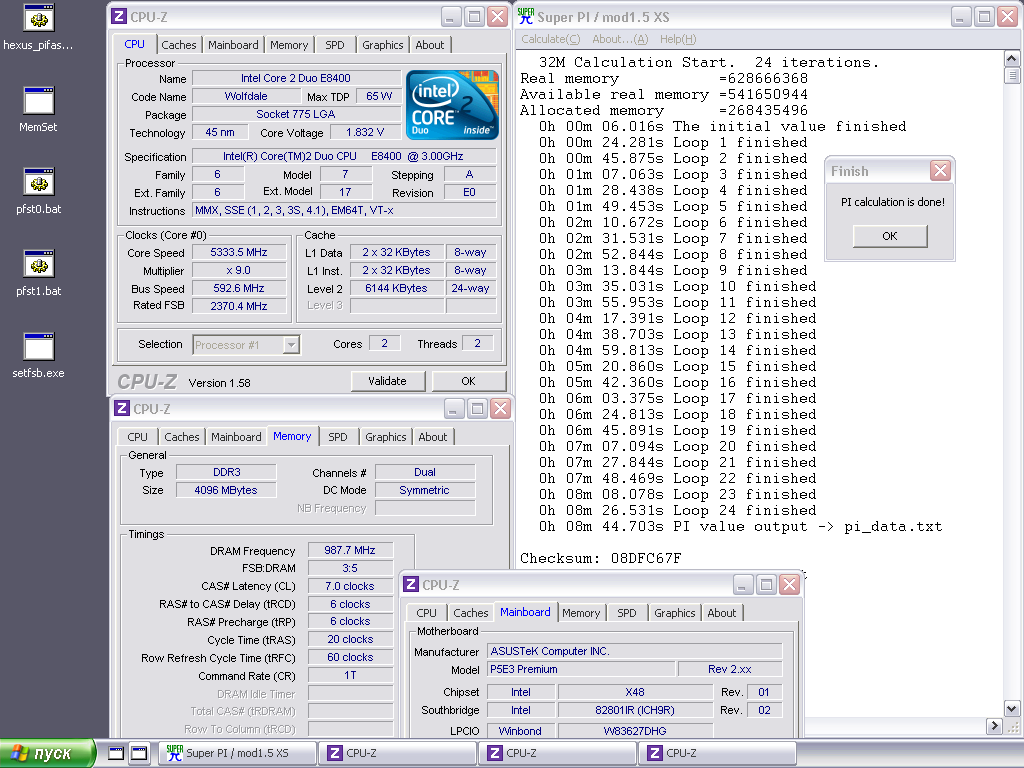Select About tab in Memory CPU-Z window
The width and height of the screenshot is (1024, 768).
(432, 437)
